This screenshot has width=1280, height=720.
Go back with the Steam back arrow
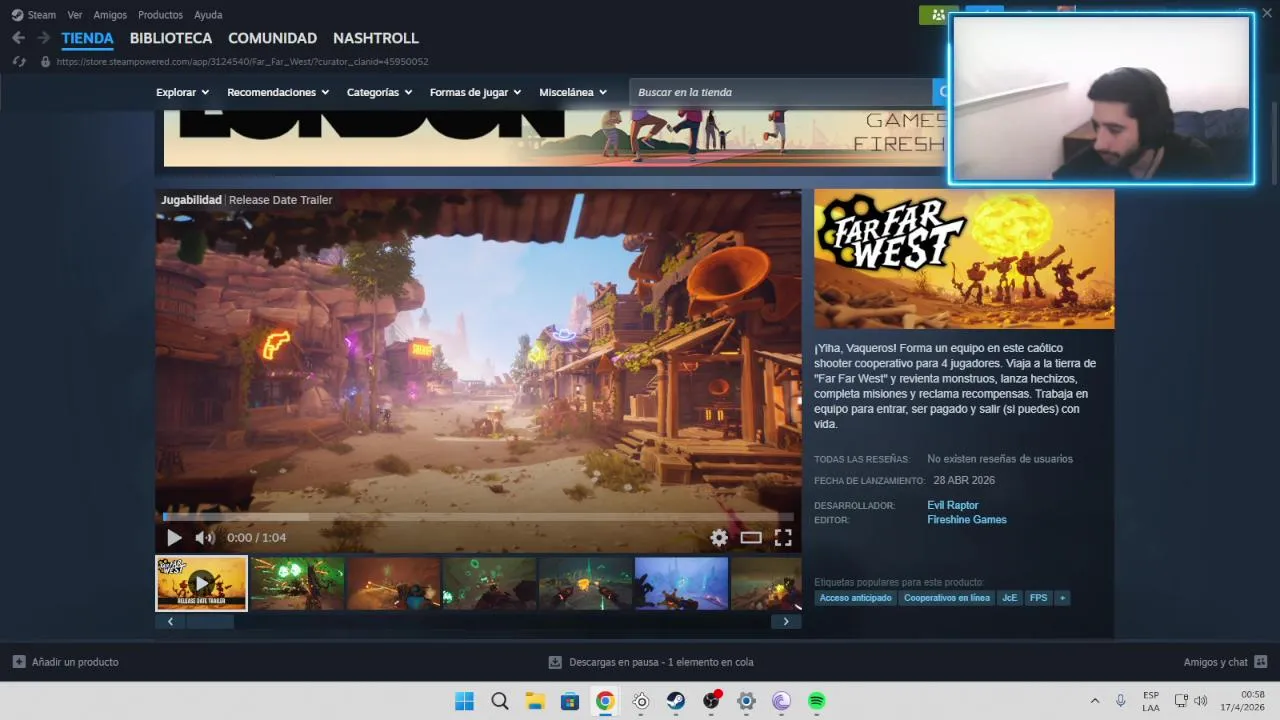18,38
